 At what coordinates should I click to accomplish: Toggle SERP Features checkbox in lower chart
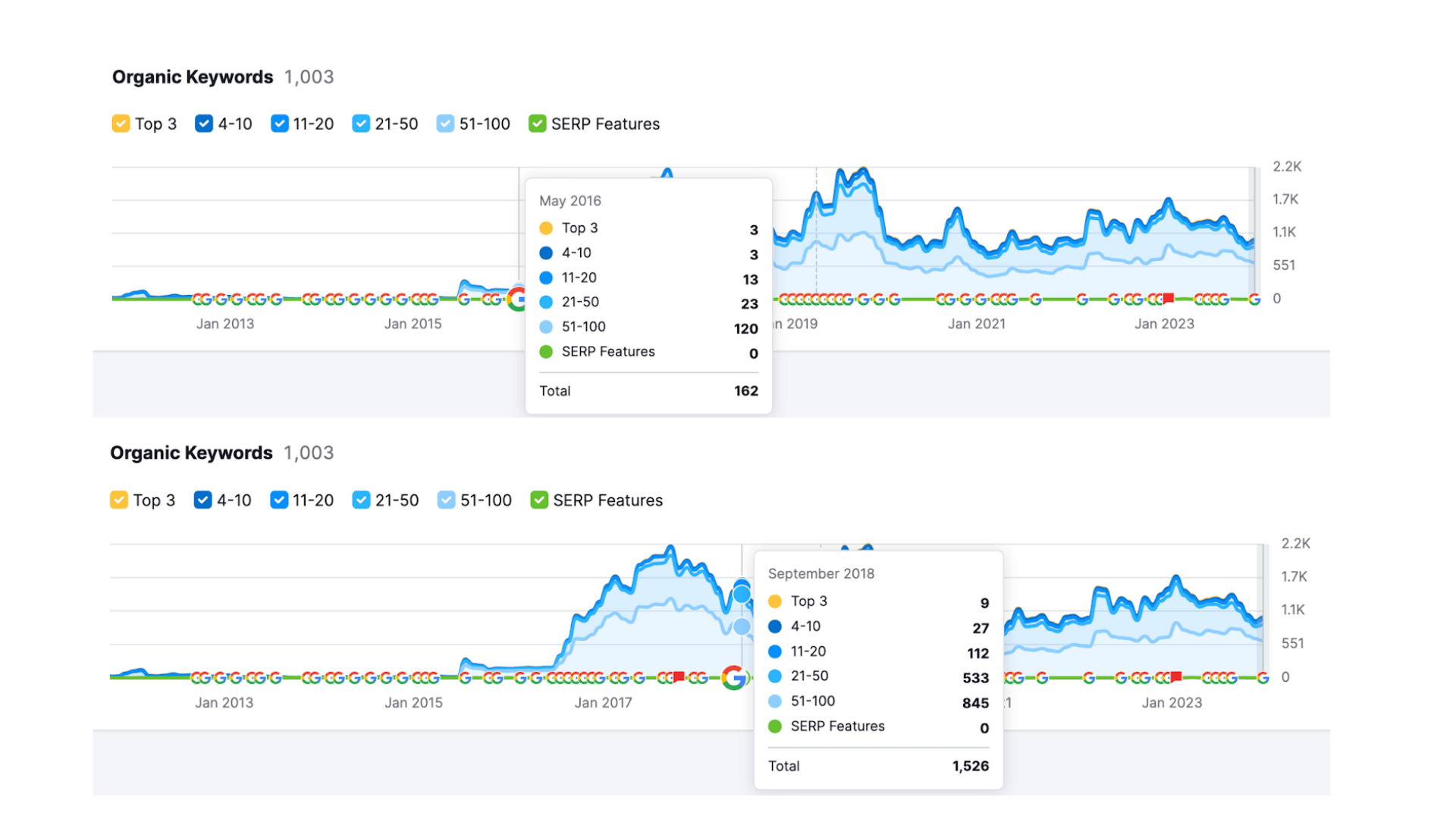pyautogui.click(x=539, y=500)
